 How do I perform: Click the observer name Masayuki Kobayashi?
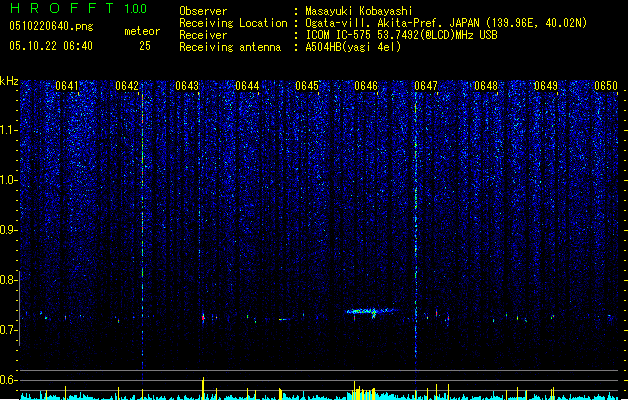point(359,11)
